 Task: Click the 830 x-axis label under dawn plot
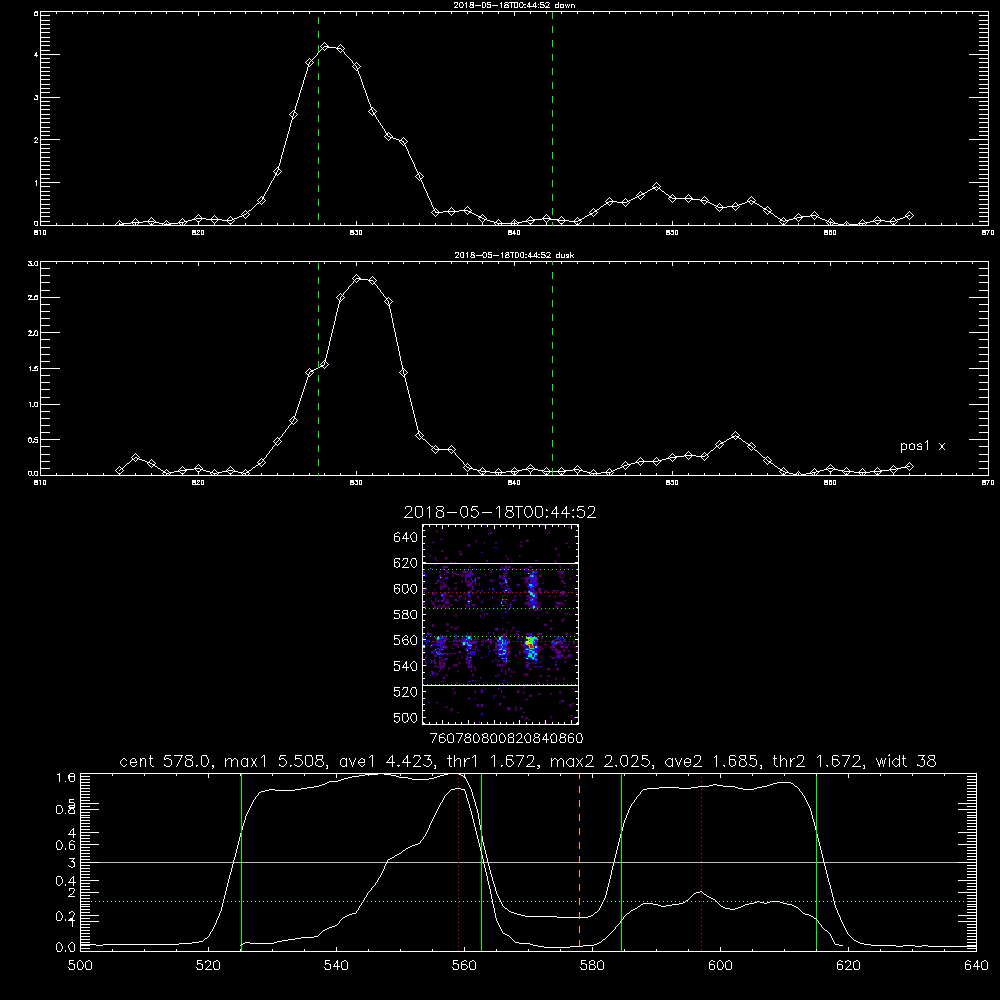click(357, 233)
